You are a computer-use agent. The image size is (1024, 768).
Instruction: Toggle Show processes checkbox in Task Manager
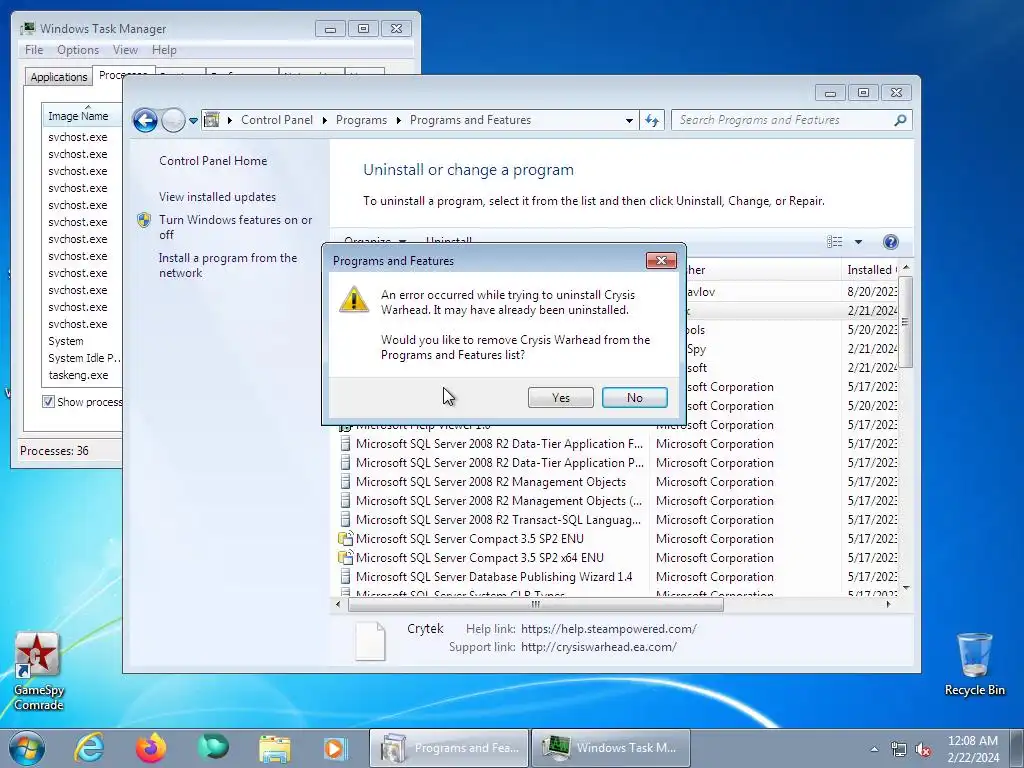(48, 402)
